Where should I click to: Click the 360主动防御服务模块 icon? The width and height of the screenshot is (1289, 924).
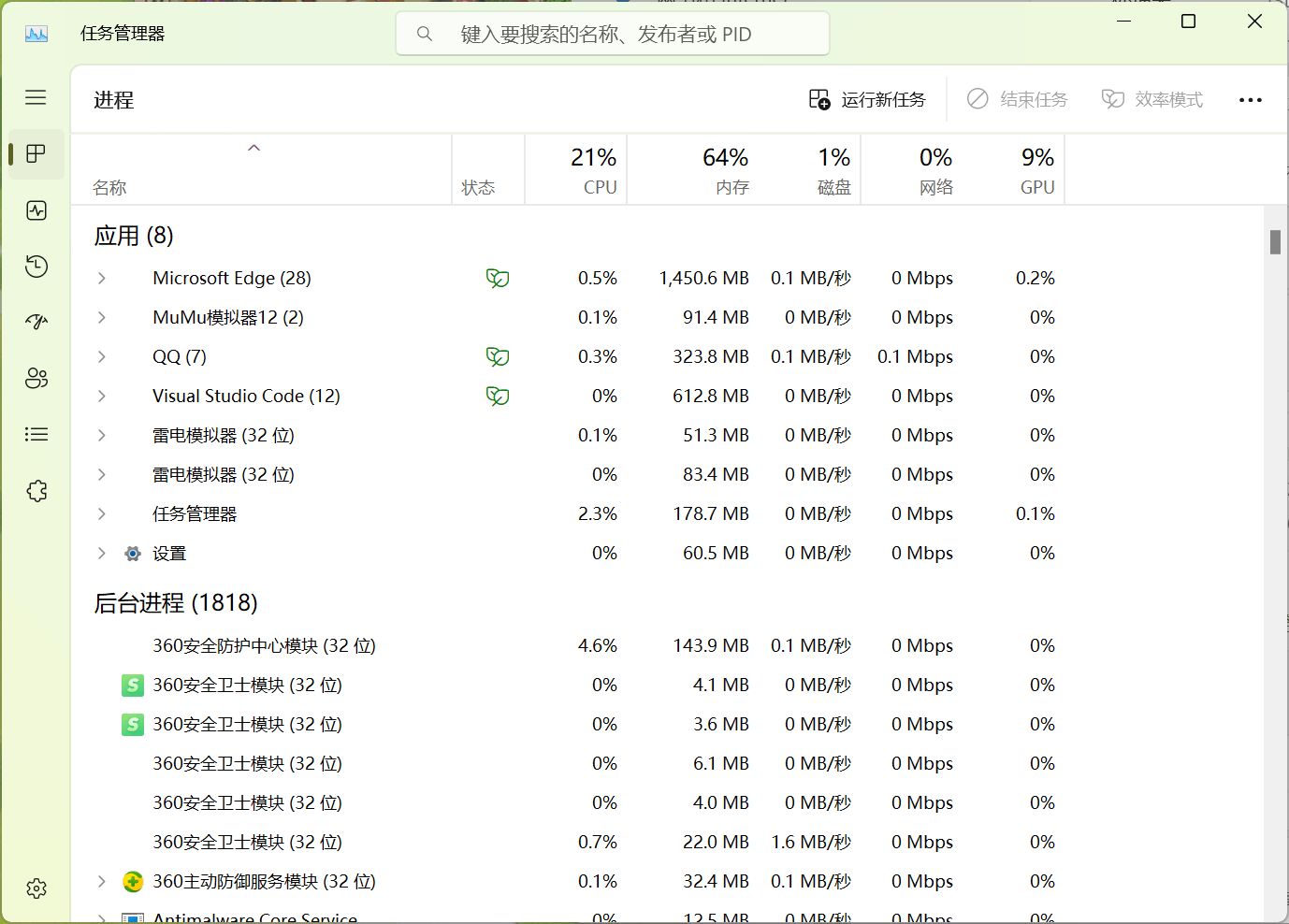(133, 882)
